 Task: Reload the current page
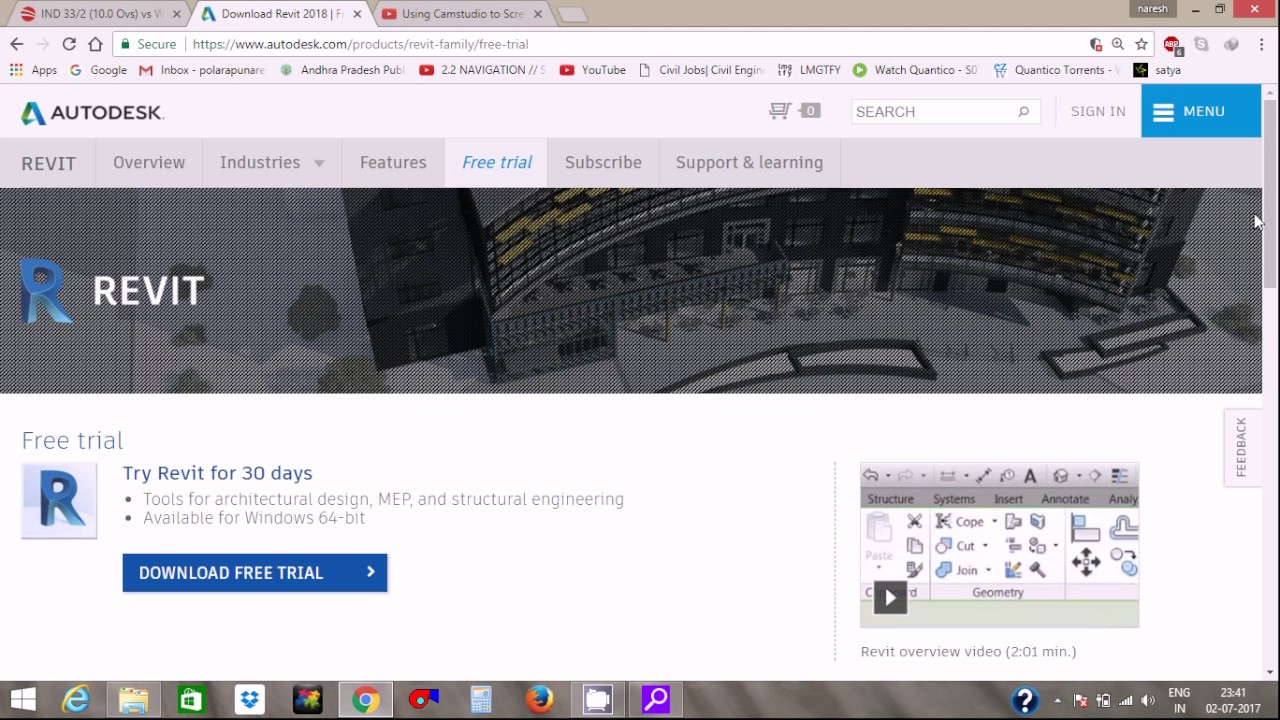(x=69, y=44)
